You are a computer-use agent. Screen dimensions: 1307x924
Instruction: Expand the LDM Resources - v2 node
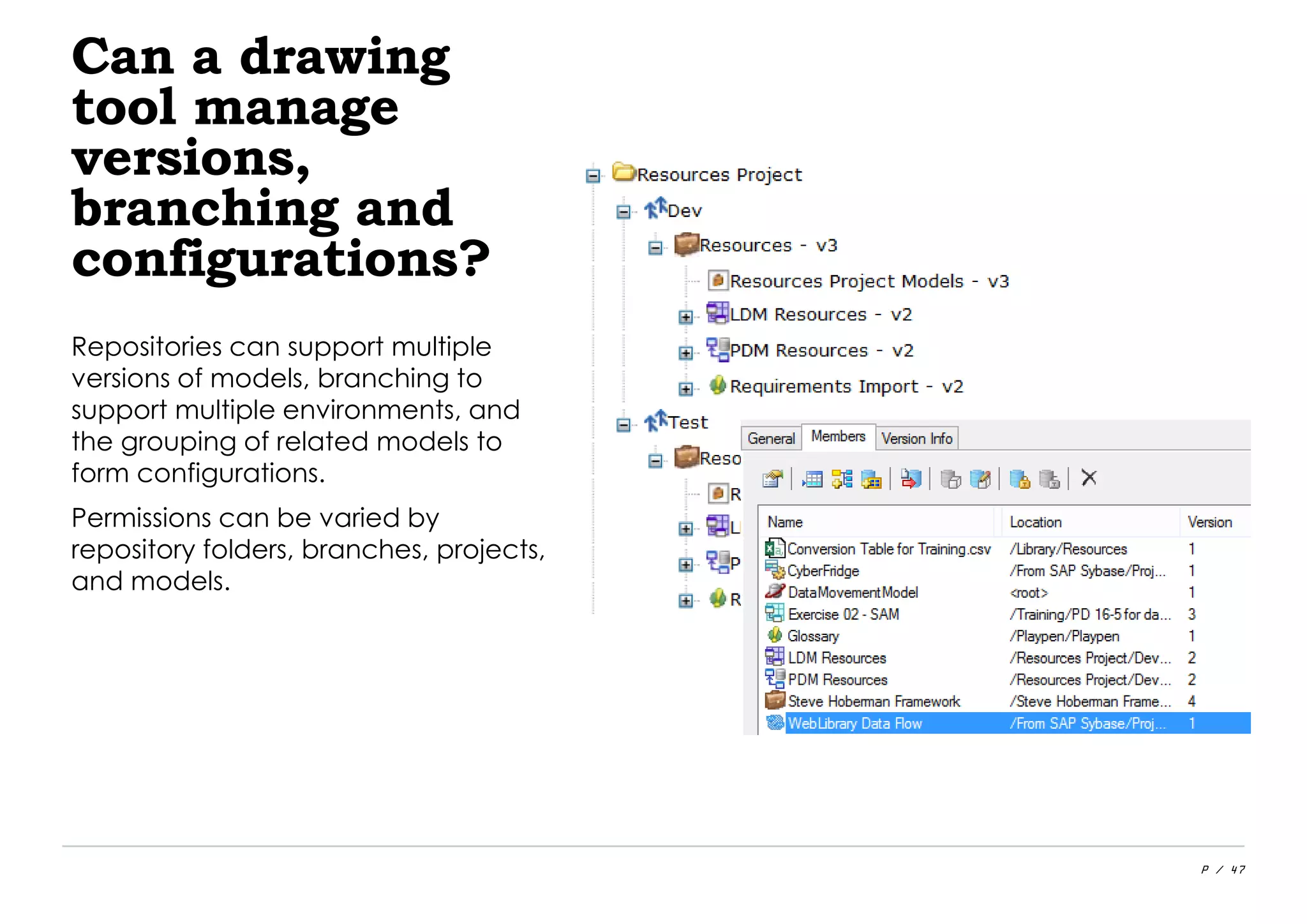[x=686, y=317]
